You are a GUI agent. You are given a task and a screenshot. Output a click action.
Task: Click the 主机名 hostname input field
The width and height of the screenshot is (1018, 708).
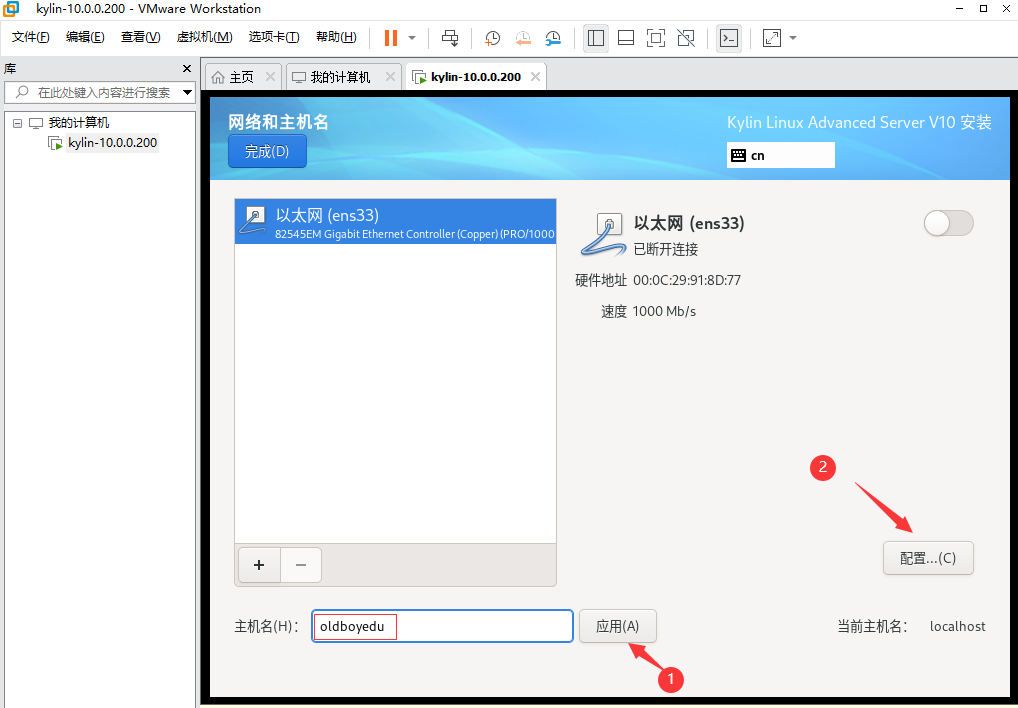click(442, 626)
